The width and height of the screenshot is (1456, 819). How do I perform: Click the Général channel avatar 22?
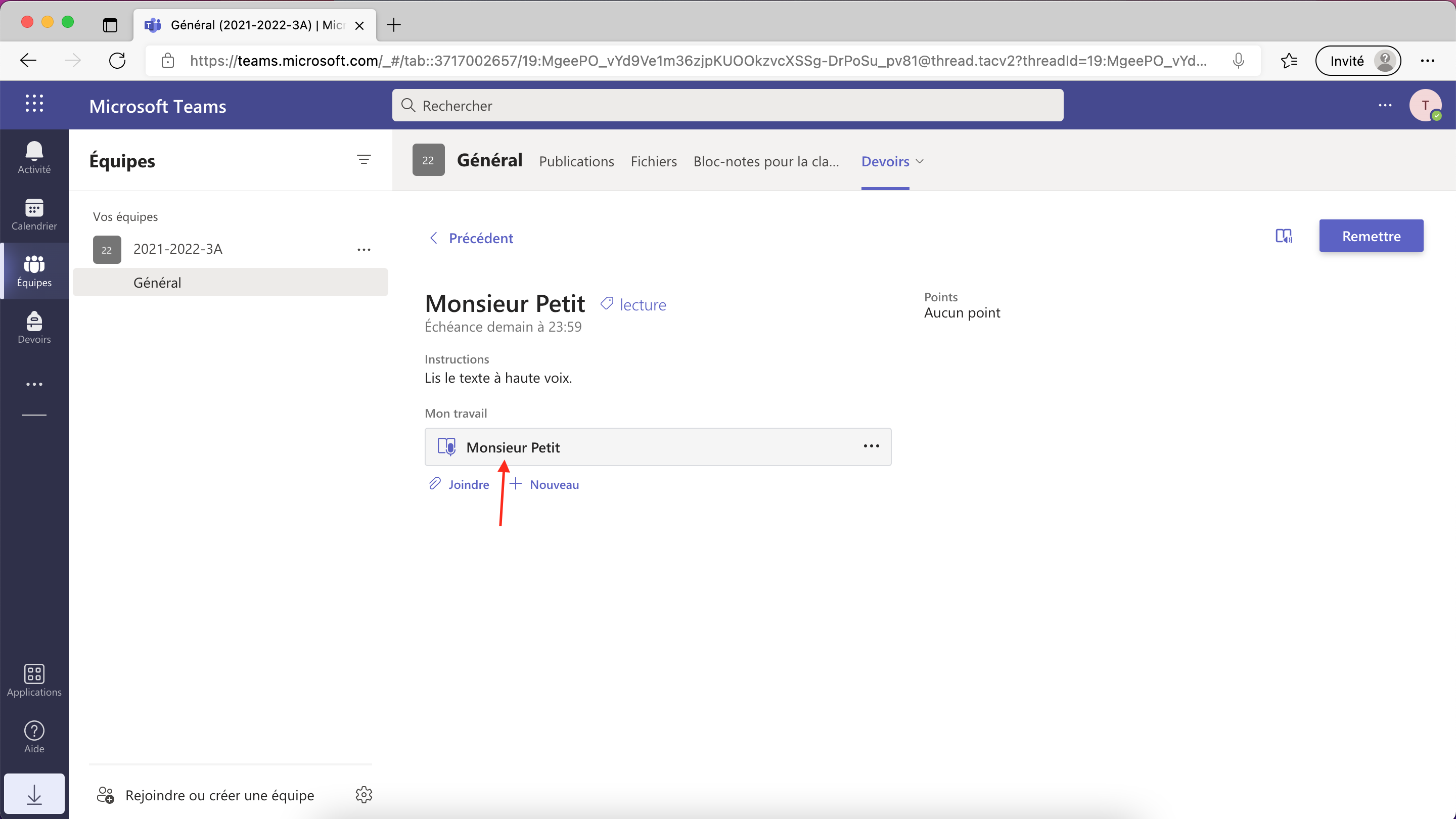(x=428, y=160)
